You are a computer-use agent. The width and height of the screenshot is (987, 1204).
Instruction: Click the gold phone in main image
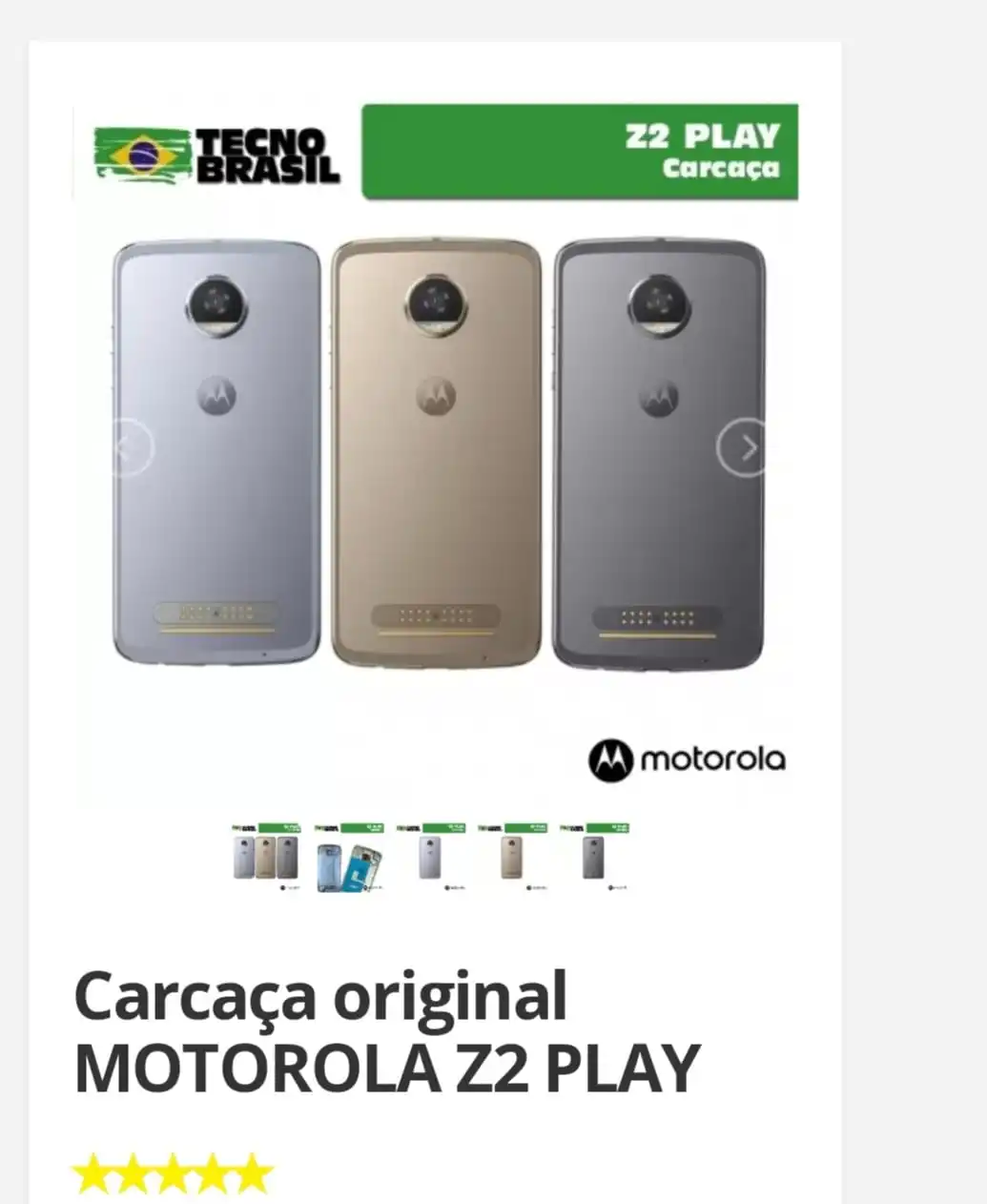click(436, 452)
